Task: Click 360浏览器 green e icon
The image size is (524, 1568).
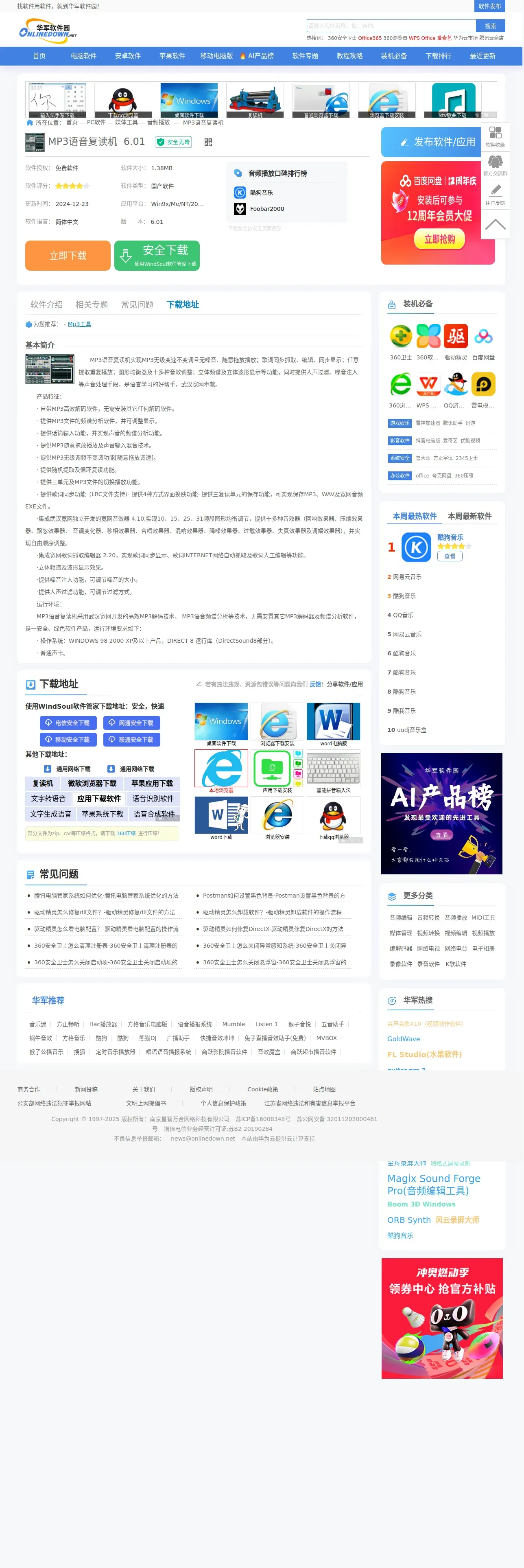Action: [400, 384]
